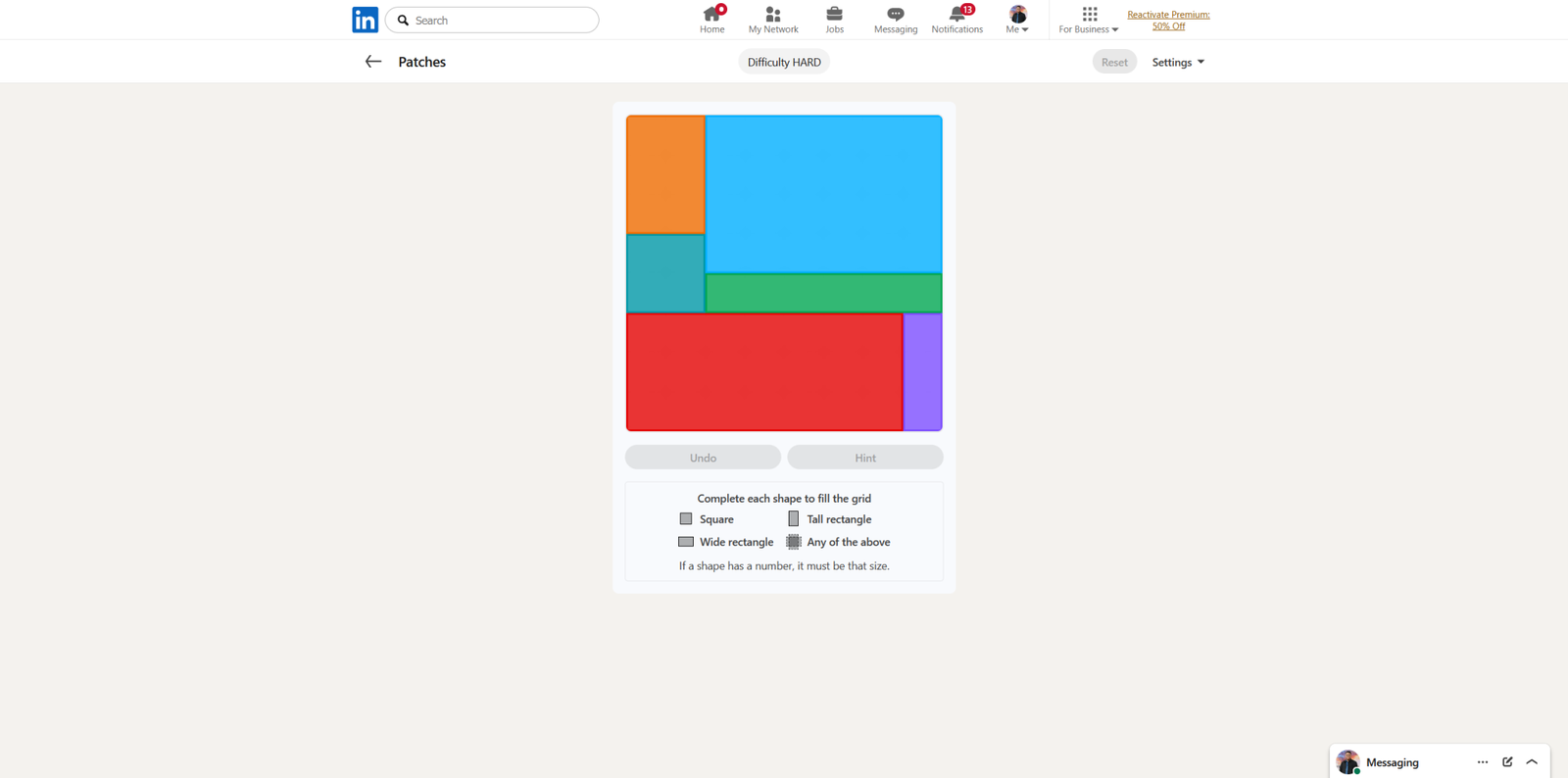Image resolution: width=1568 pixels, height=778 pixels.
Task: Click the orange patch in grid
Action: pyautogui.click(x=665, y=174)
